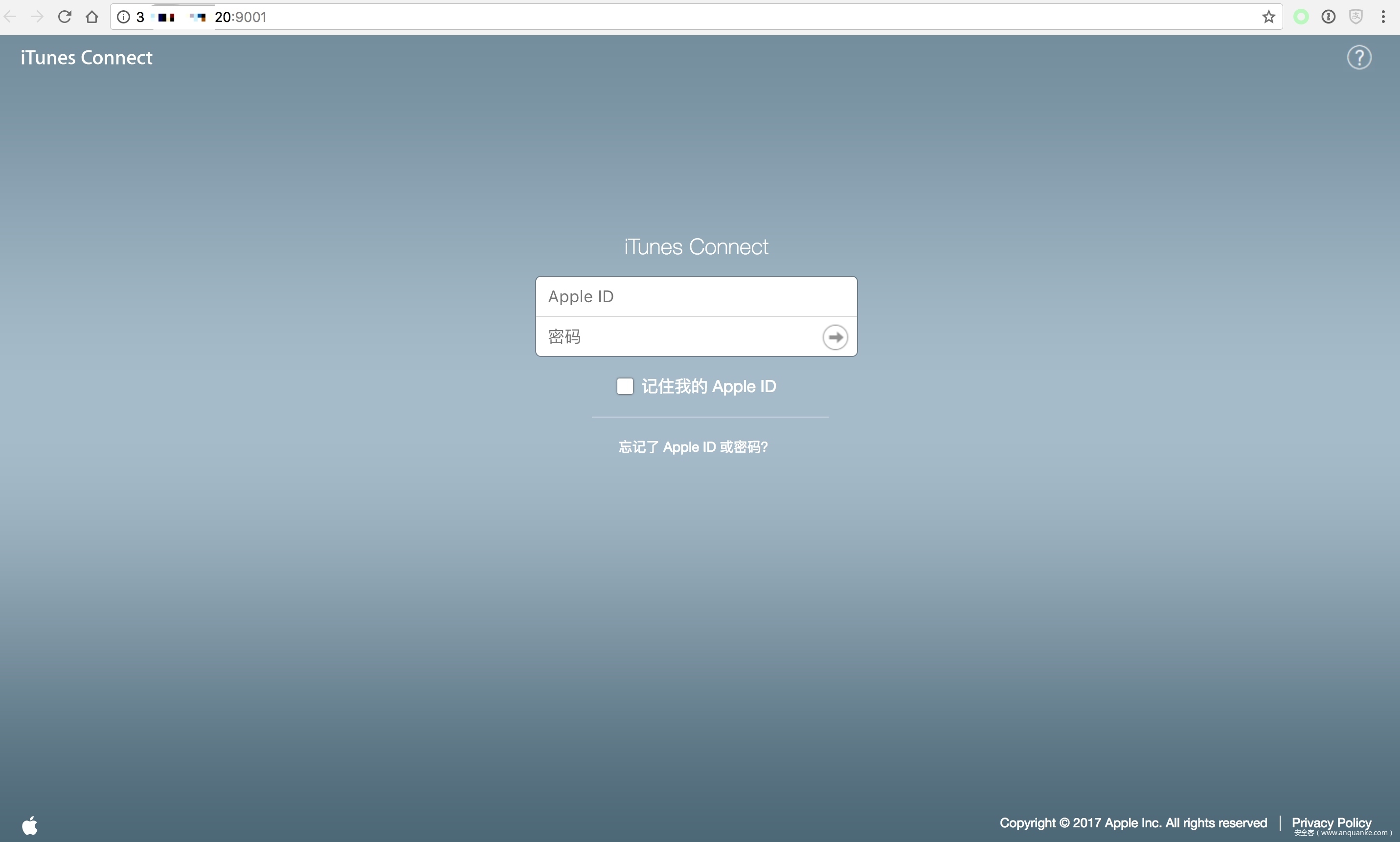Open the shield extension icon
Image resolution: width=1400 pixels, height=842 pixels.
pyautogui.click(x=1356, y=17)
